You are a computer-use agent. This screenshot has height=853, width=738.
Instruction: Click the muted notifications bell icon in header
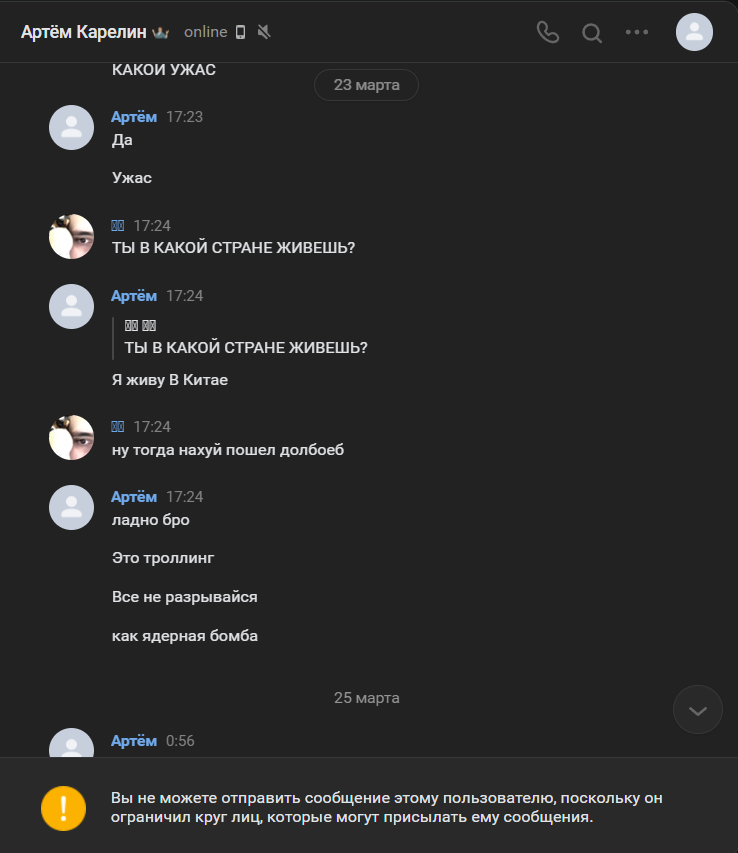coord(264,32)
